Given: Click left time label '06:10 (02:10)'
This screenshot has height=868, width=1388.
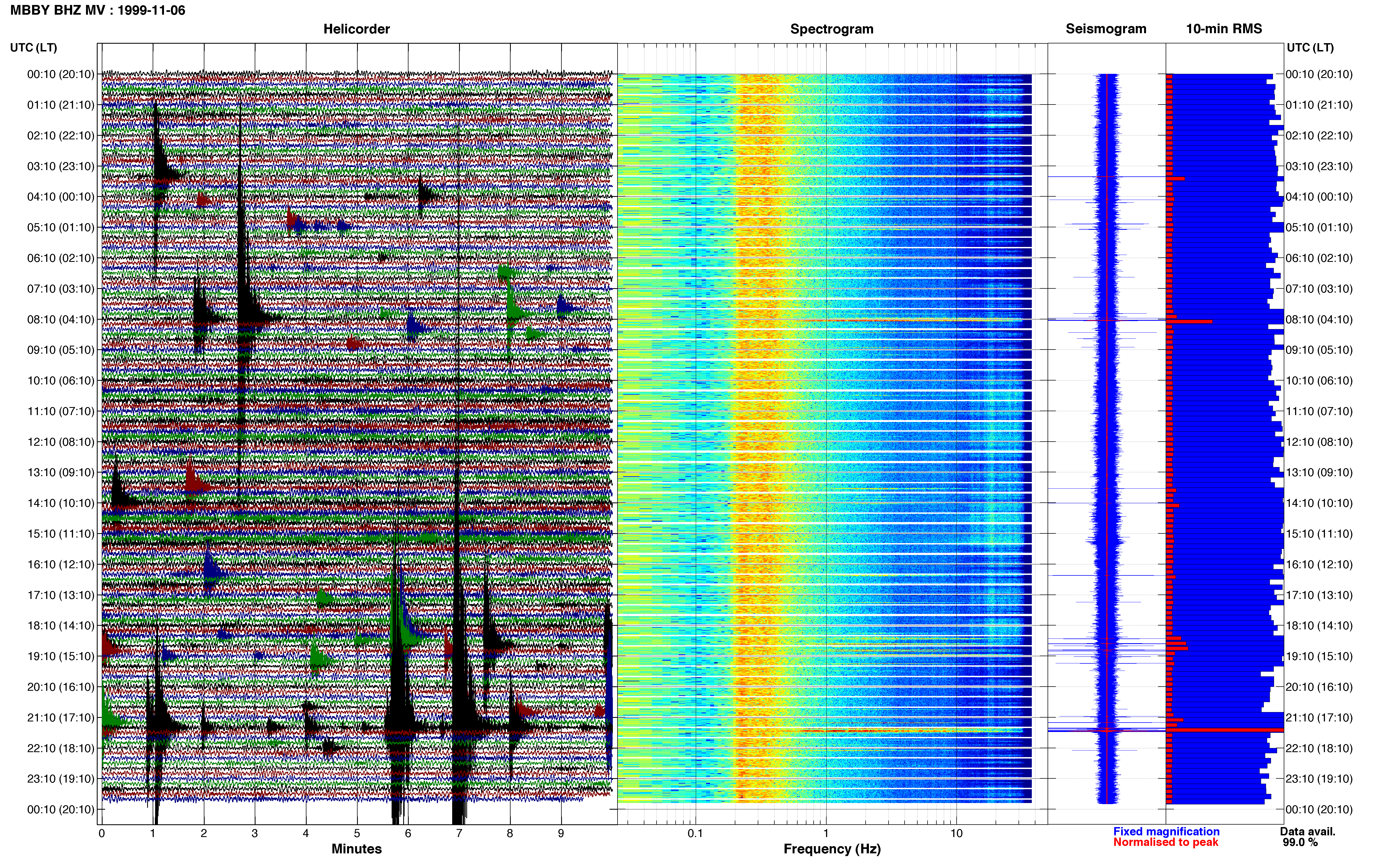Looking at the screenshot, I should click(x=61, y=258).
